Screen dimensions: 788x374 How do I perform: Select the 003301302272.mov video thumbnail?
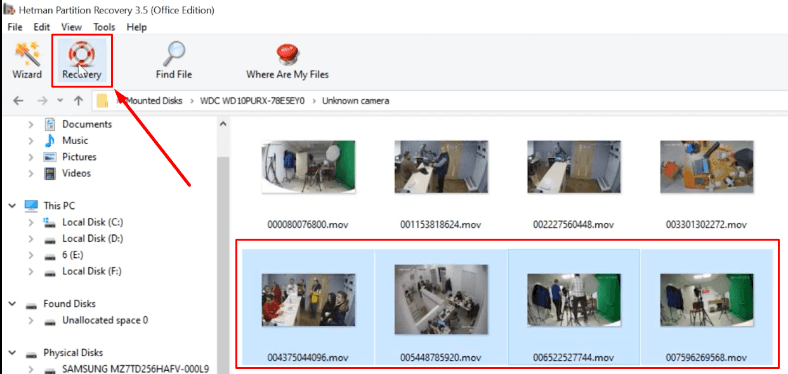(x=707, y=167)
